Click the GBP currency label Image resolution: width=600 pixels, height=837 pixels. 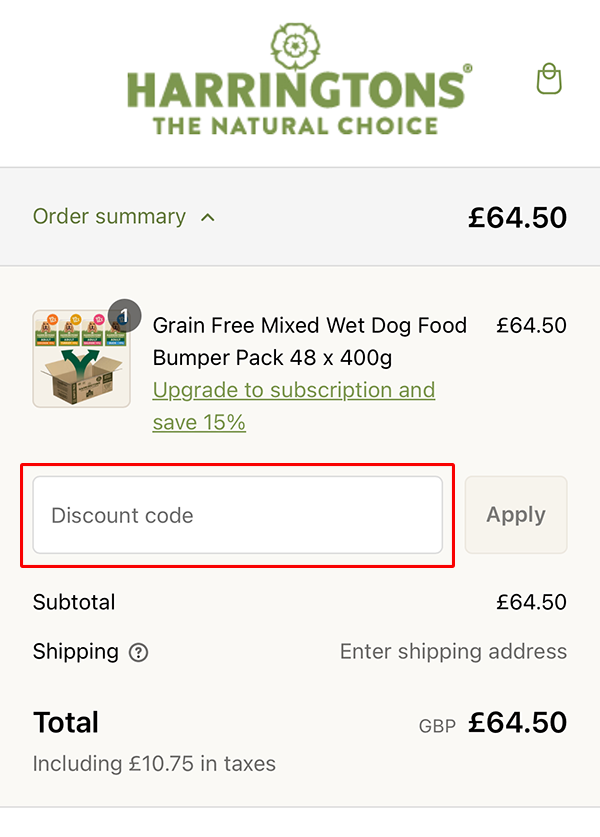point(437,726)
